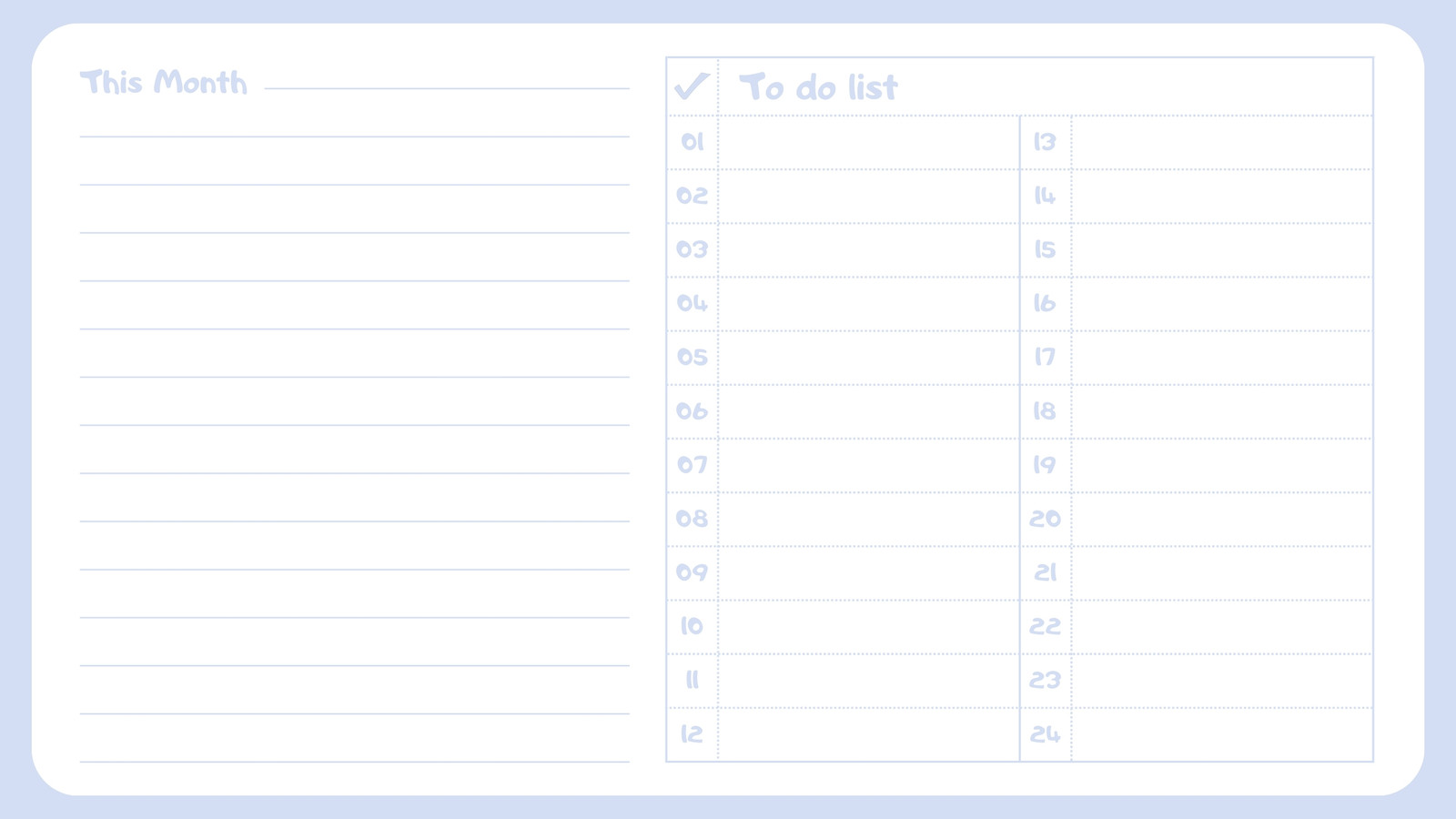The width and height of the screenshot is (1456, 819).
Task: Select the task field for item 17
Action: coord(1222,358)
